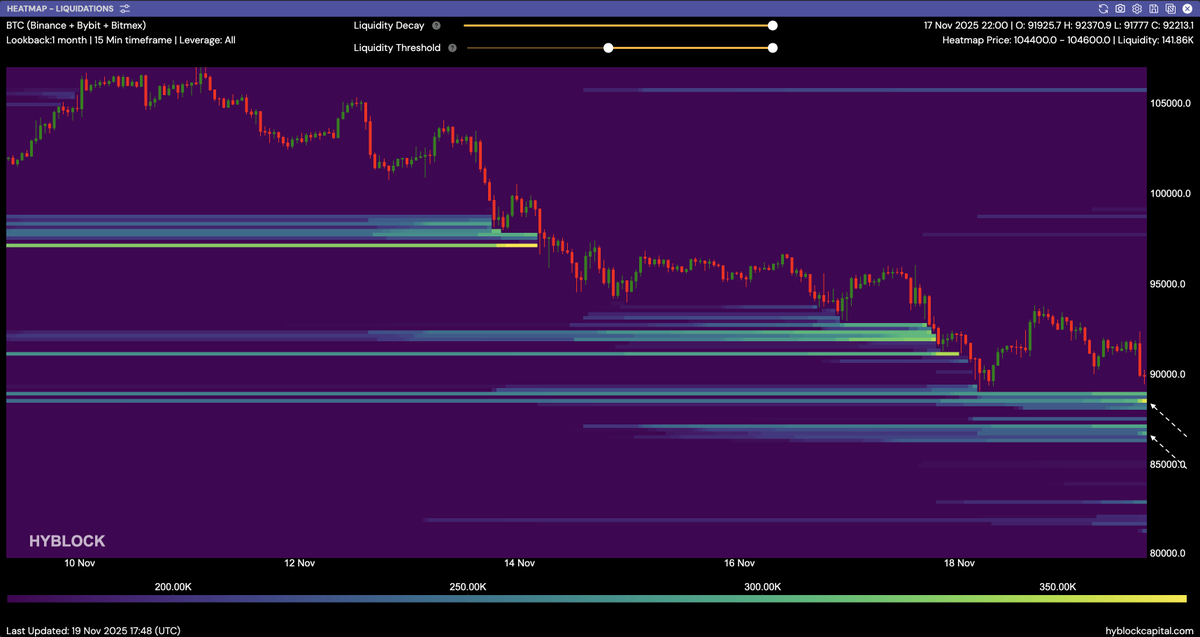Screen dimensions: 1200x637
Task: Take a chart snapshot with camera icon
Action: [1120, 8]
